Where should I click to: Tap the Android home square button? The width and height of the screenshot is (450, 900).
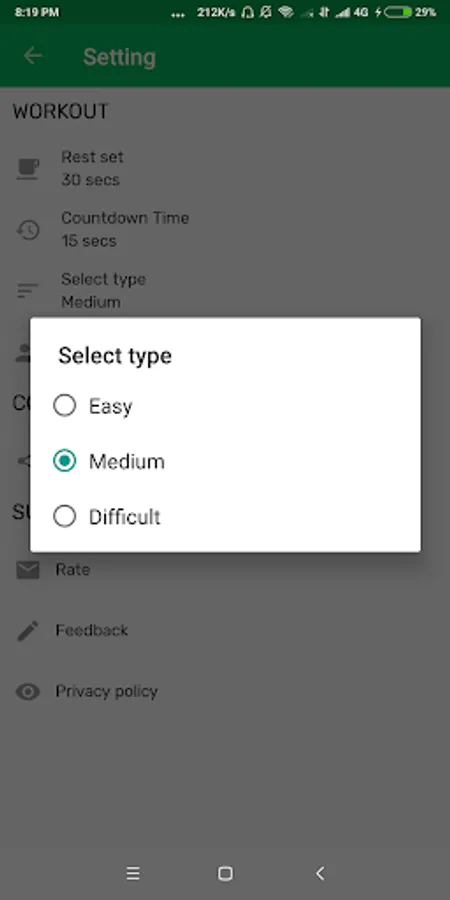(x=225, y=874)
